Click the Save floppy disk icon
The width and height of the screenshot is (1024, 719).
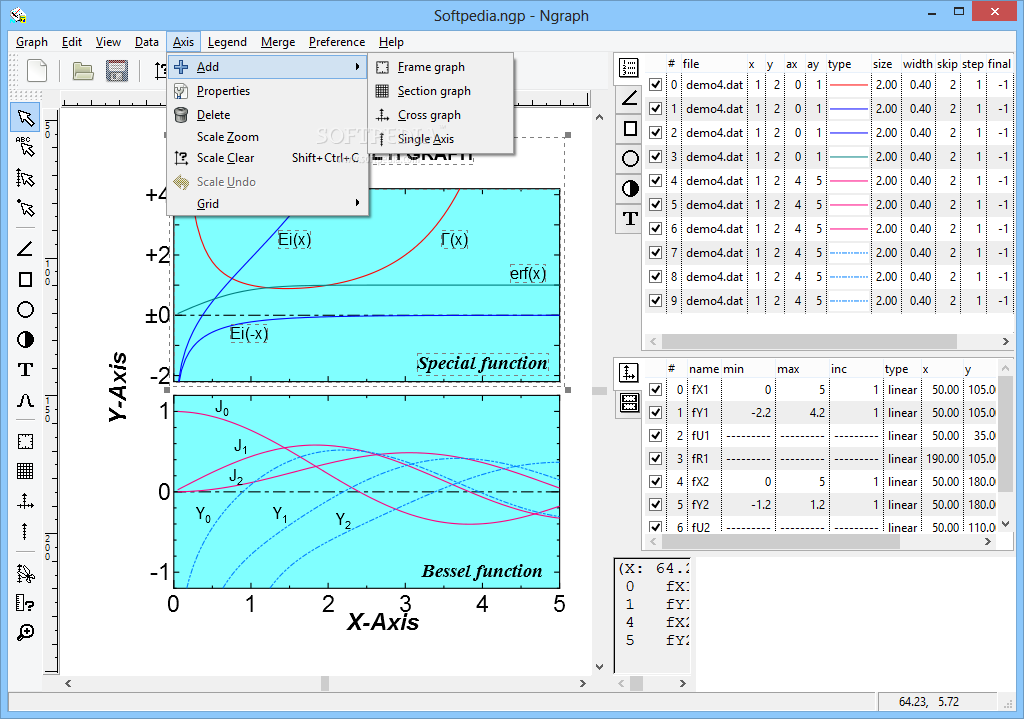click(117, 71)
